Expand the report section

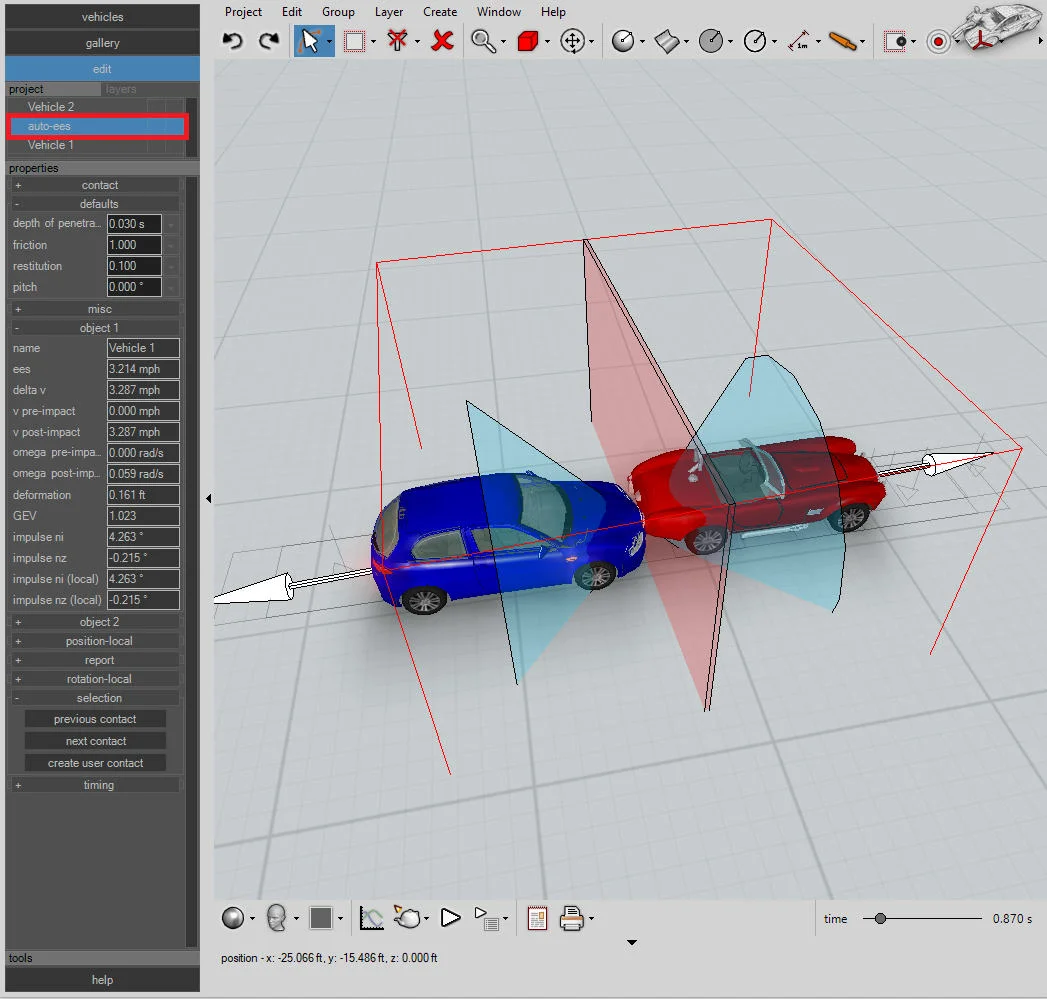[x=94, y=660]
